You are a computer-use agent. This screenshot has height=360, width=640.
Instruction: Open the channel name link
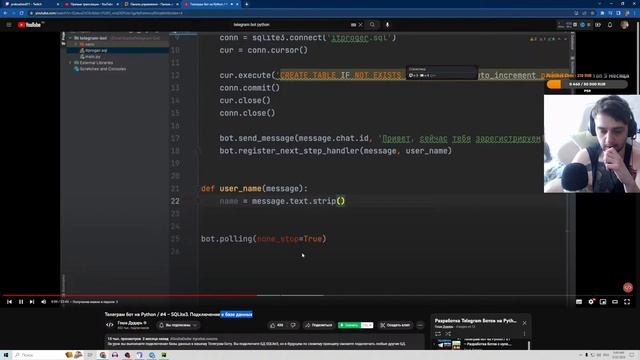pos(130,323)
